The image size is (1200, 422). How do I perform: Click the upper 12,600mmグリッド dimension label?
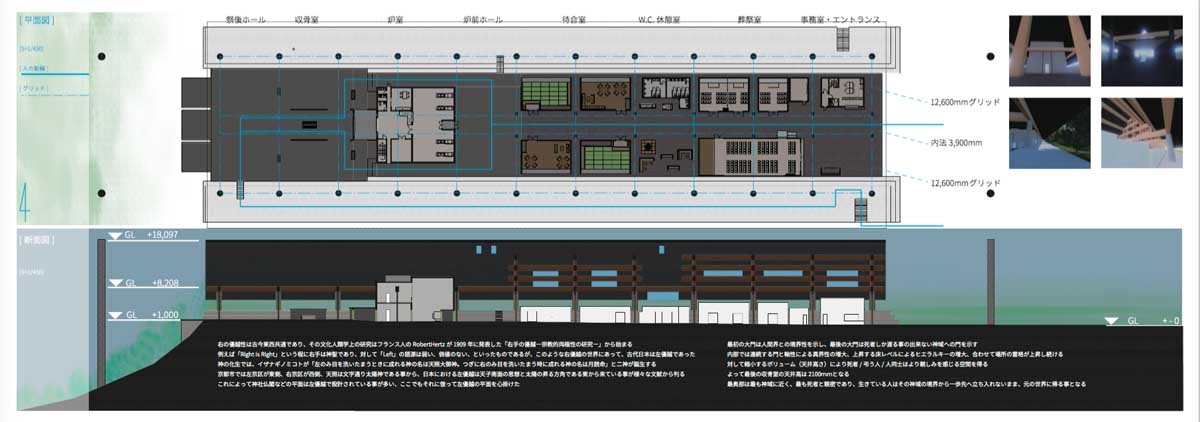click(x=965, y=102)
